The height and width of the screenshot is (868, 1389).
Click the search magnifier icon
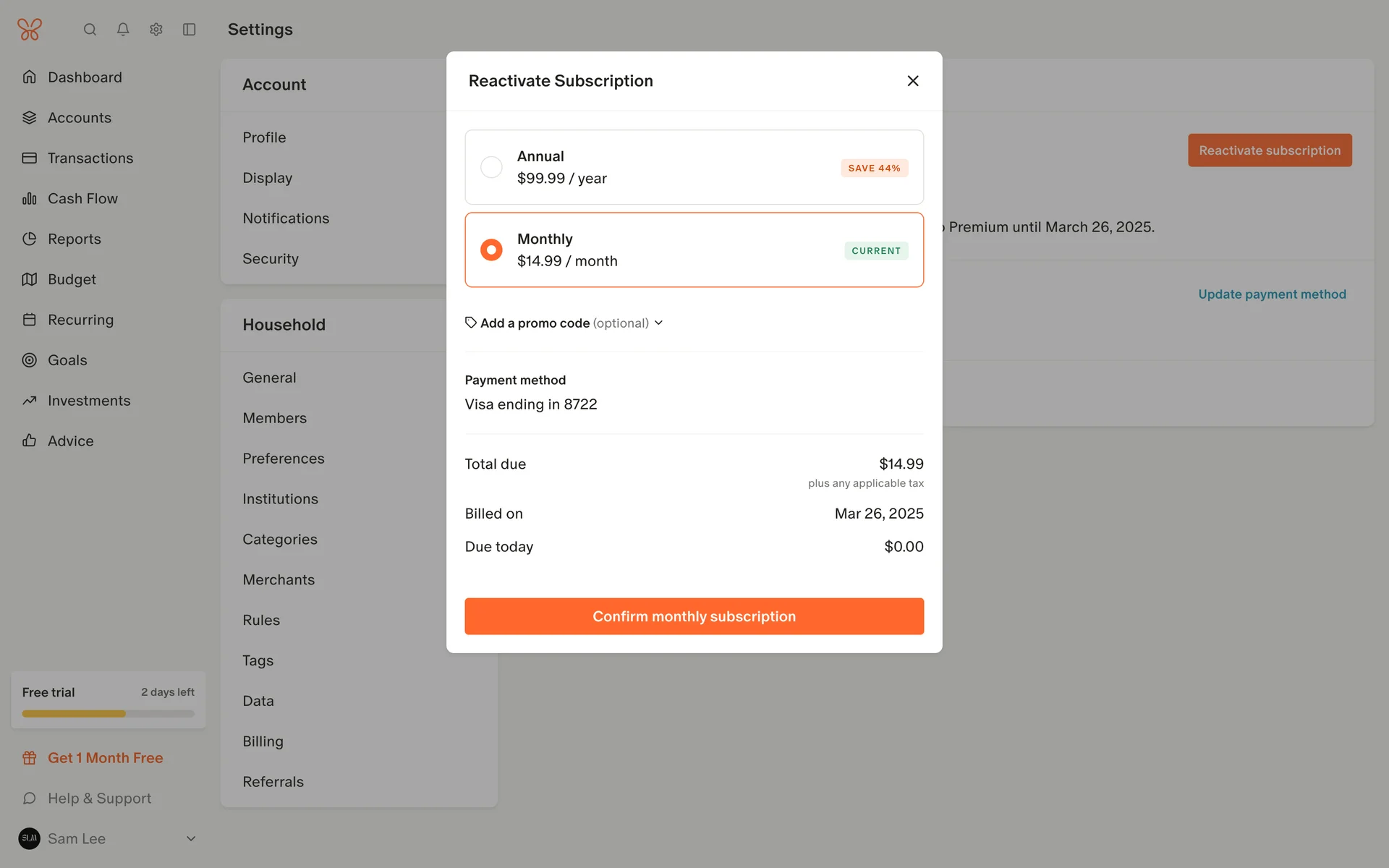(90, 30)
